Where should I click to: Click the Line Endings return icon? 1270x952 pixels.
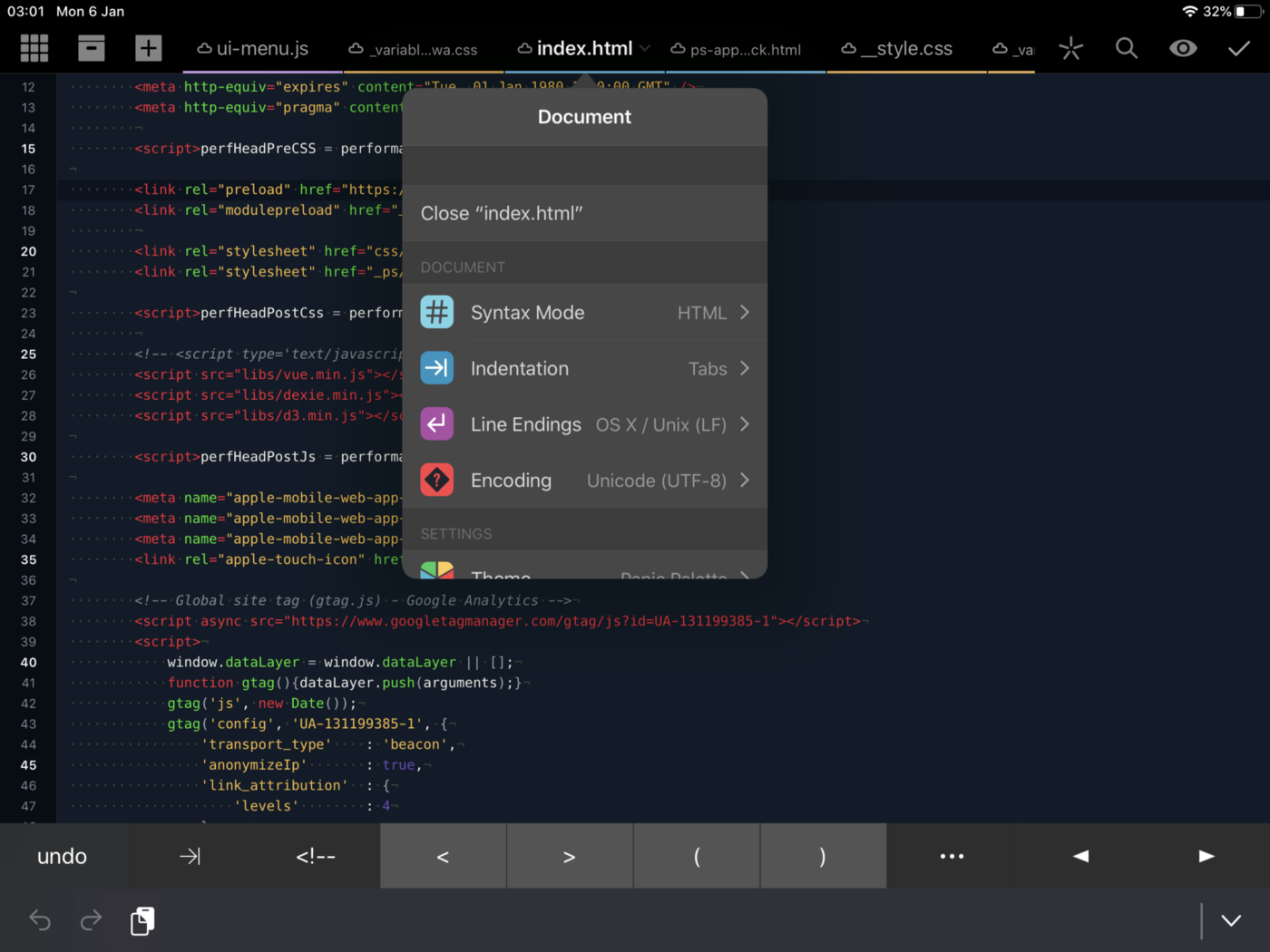pos(437,424)
